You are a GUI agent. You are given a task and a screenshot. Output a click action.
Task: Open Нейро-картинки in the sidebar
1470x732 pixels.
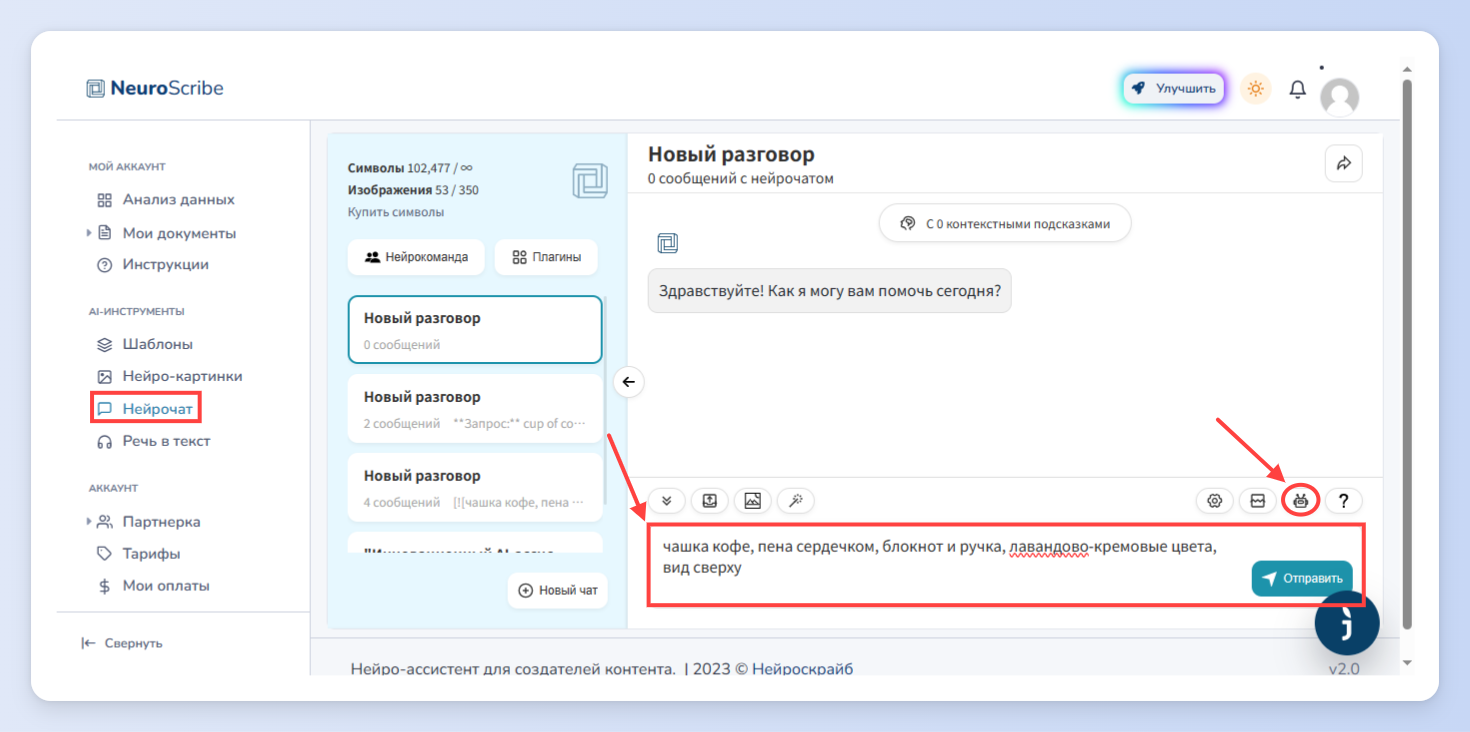[x=170, y=376]
